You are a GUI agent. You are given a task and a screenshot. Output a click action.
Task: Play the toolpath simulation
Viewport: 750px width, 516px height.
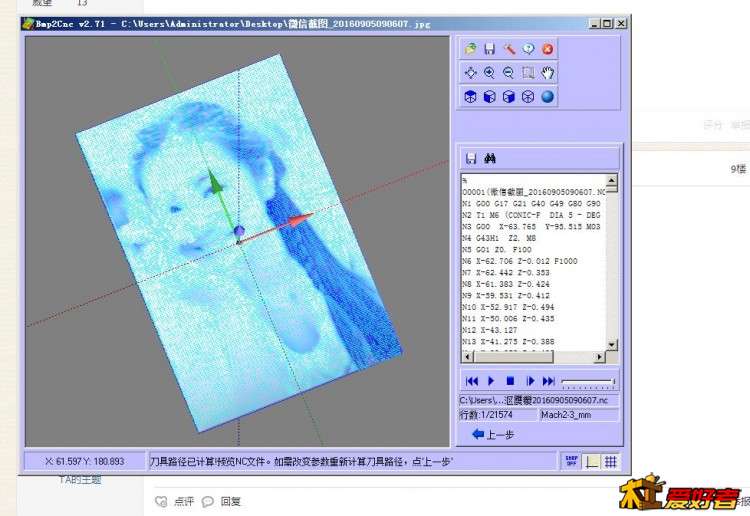[491, 381]
